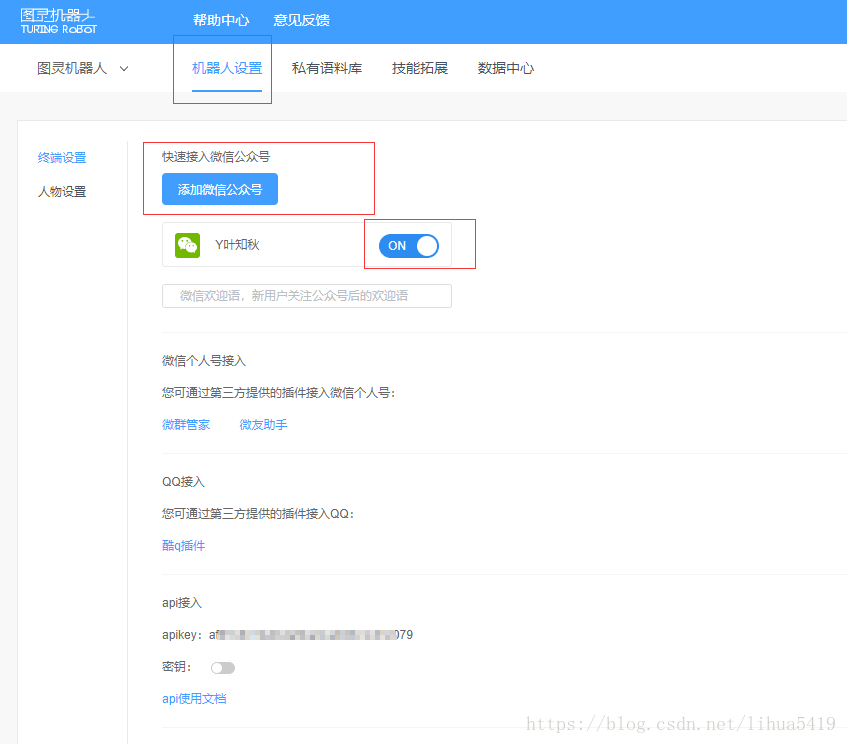Click the Turing Robot logo
Screen dimensions: 847x744
(58, 22)
